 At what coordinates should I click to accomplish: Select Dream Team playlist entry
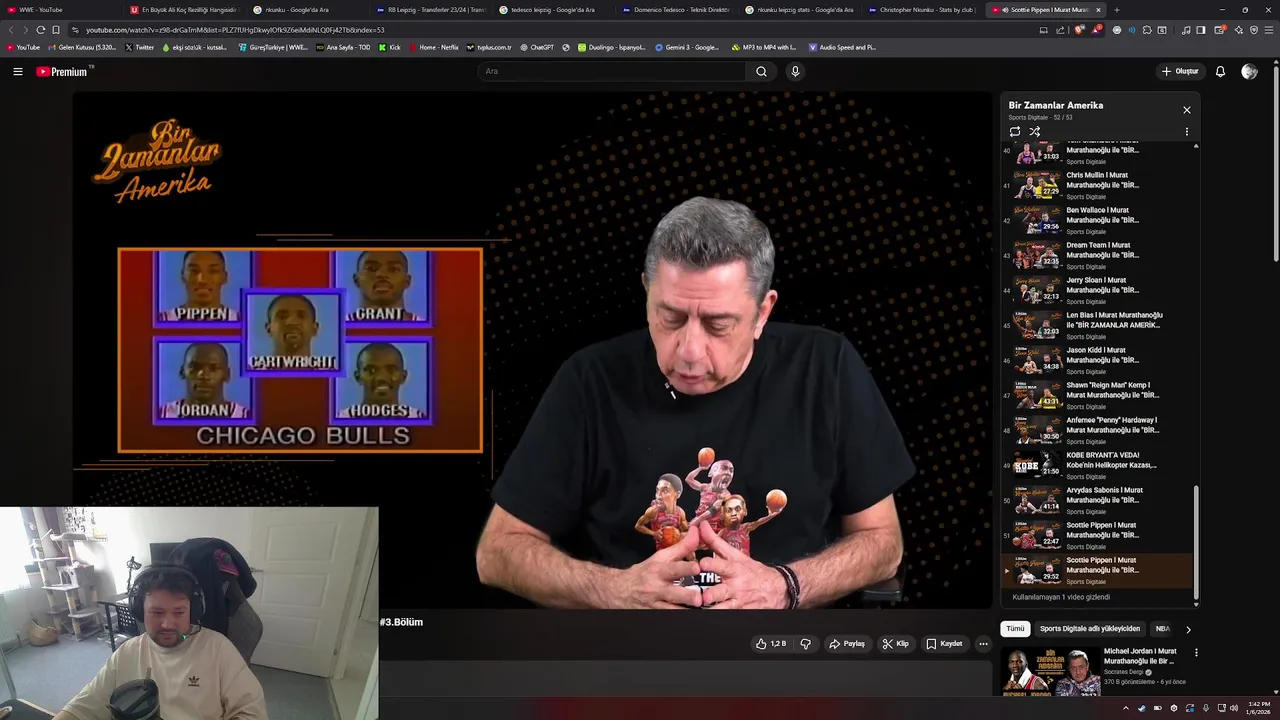click(1098, 255)
